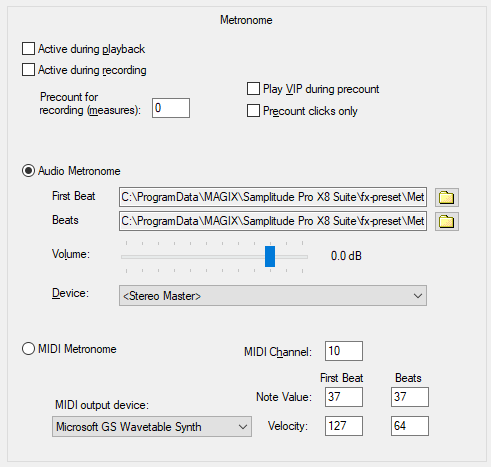Screen dimensions: 491x467
Task: Click the First Beat file path field
Action: 273,197
